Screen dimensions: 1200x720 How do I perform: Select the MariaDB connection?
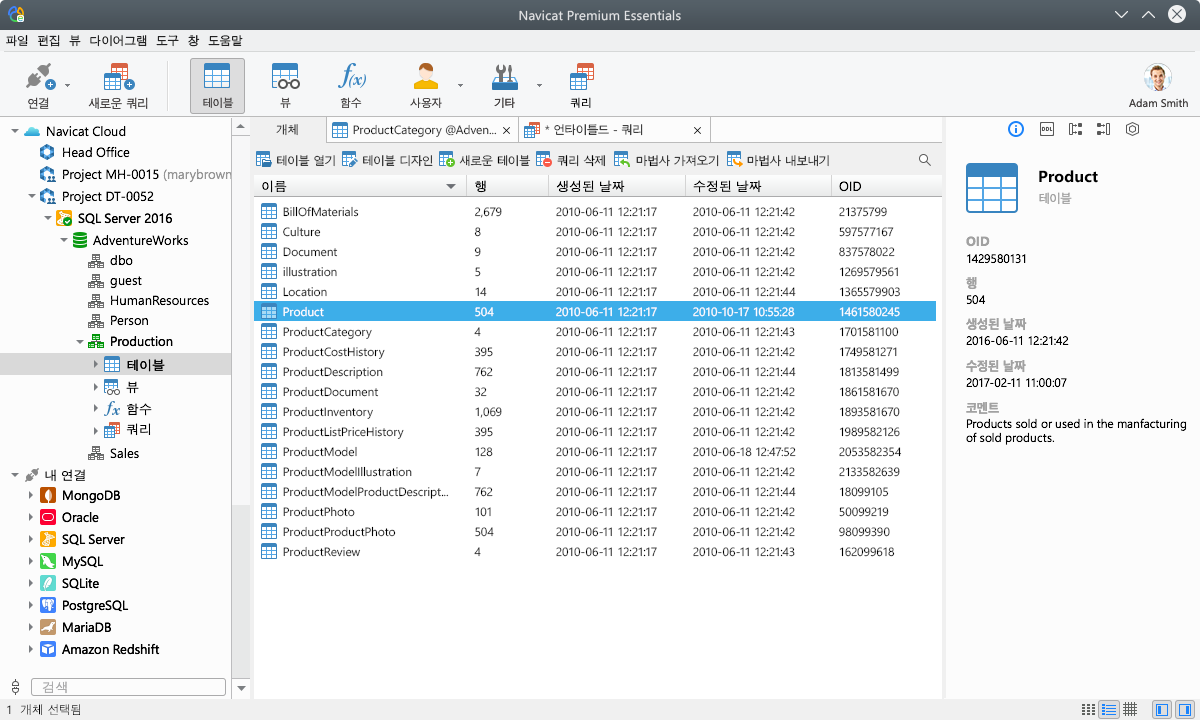click(86, 627)
